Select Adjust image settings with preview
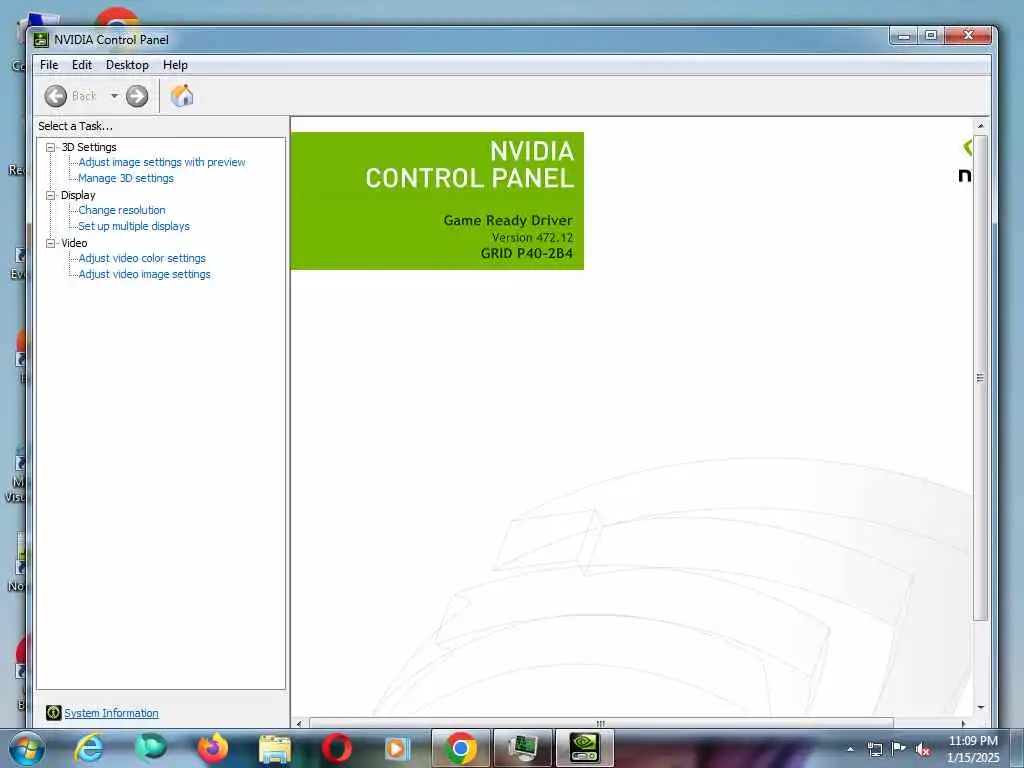Screen dimensions: 1024x768 click(162, 162)
